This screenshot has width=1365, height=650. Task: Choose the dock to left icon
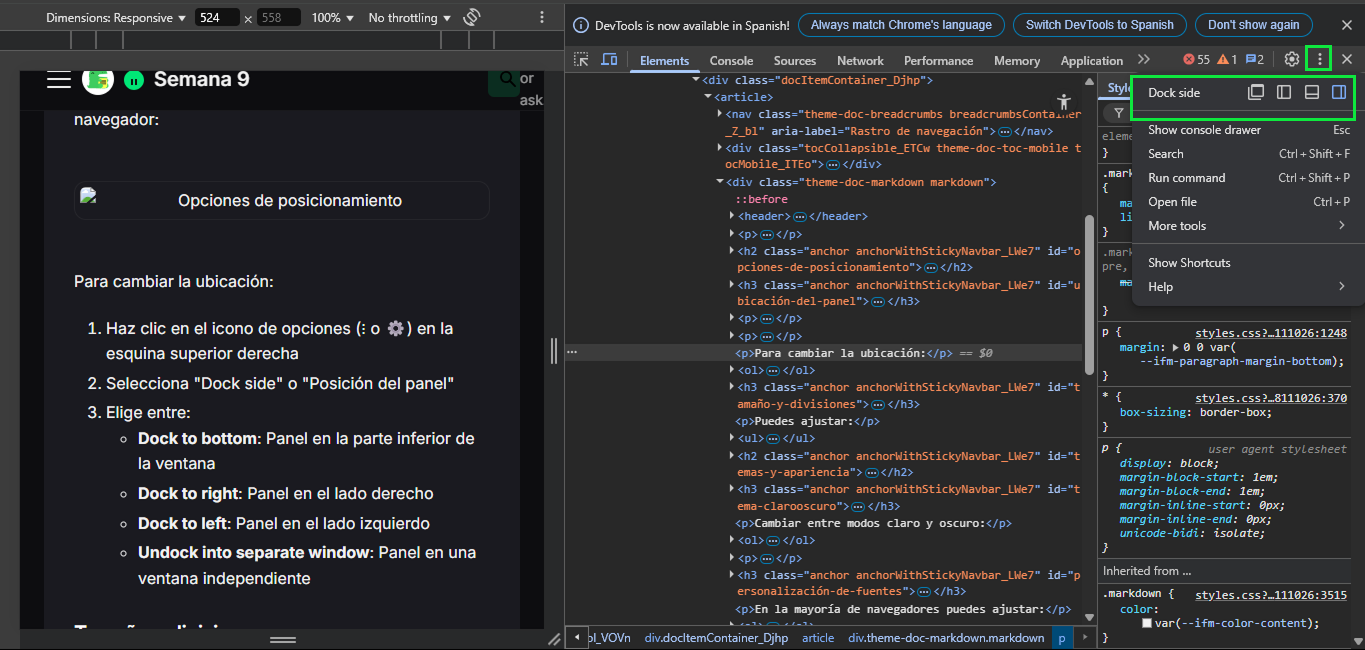tap(1284, 93)
